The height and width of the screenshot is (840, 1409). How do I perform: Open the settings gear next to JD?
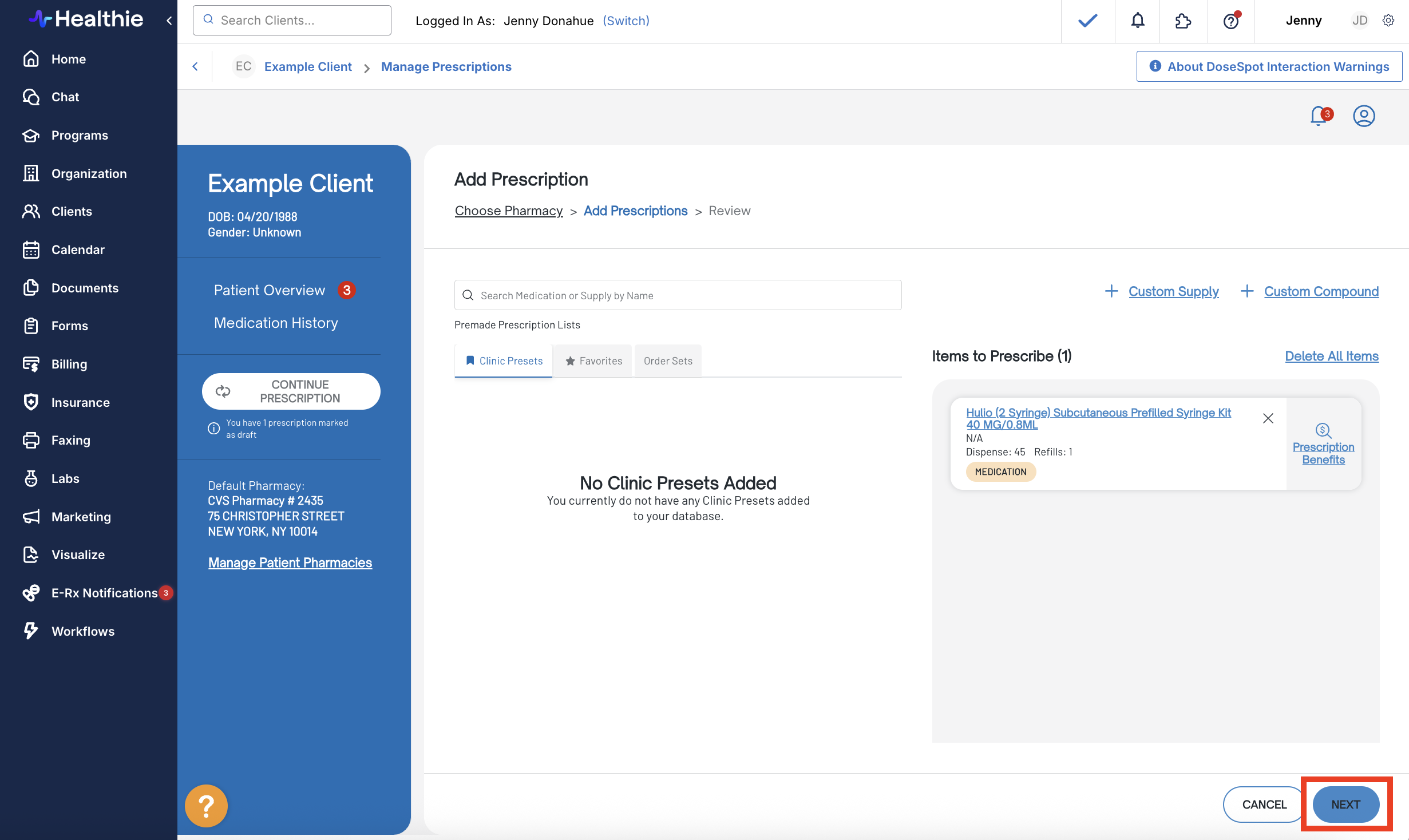click(x=1388, y=21)
